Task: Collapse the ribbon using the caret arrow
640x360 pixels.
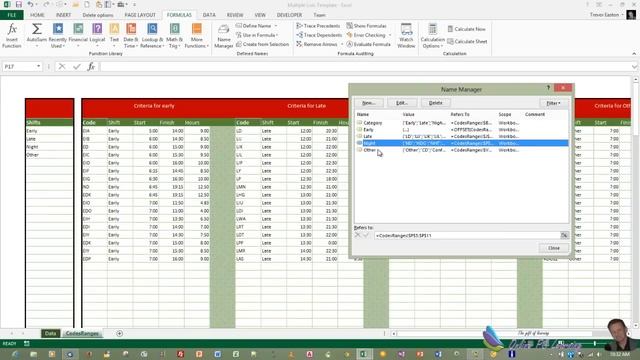Action: coord(634,53)
